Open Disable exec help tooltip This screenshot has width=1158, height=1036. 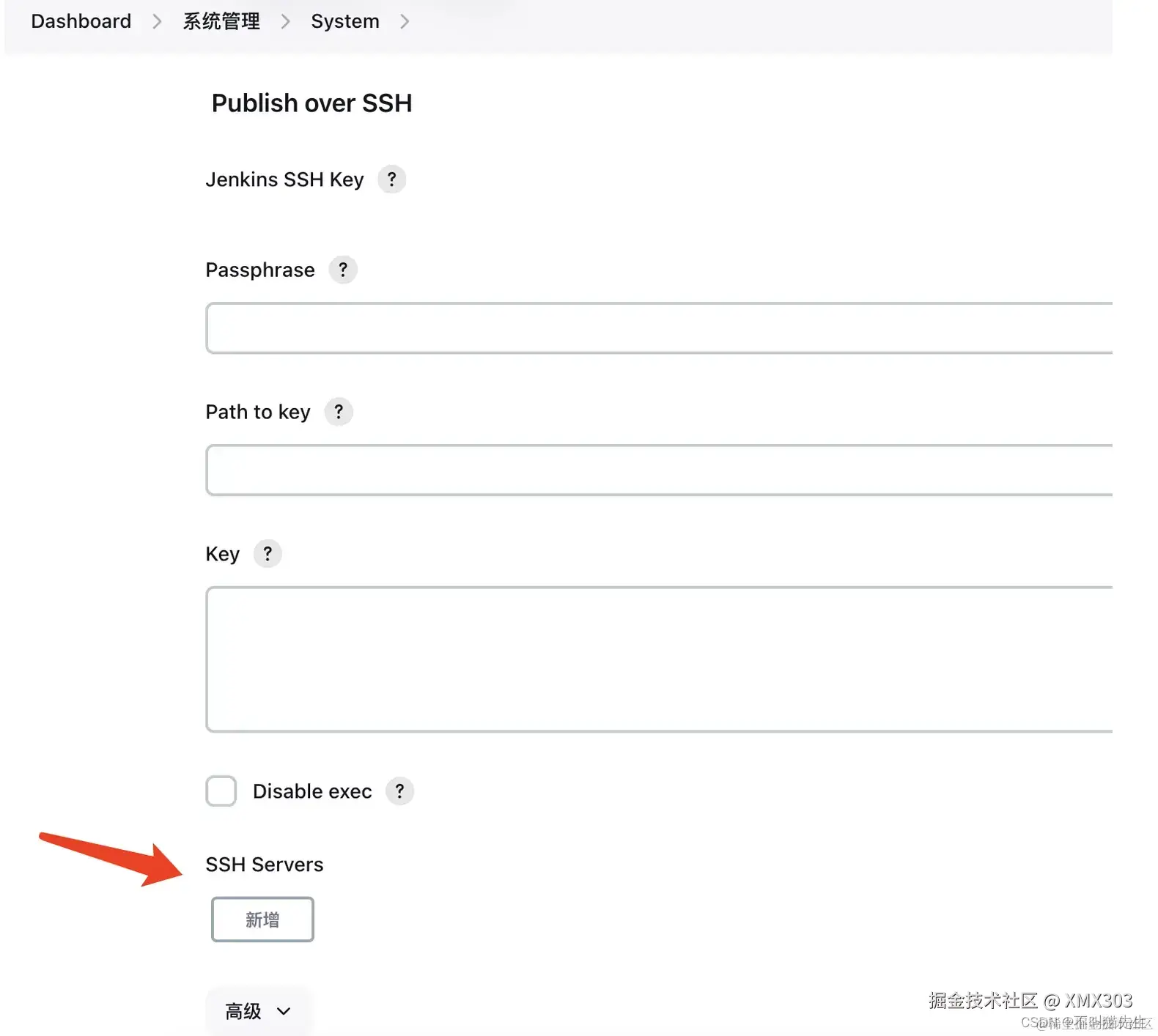coord(399,791)
